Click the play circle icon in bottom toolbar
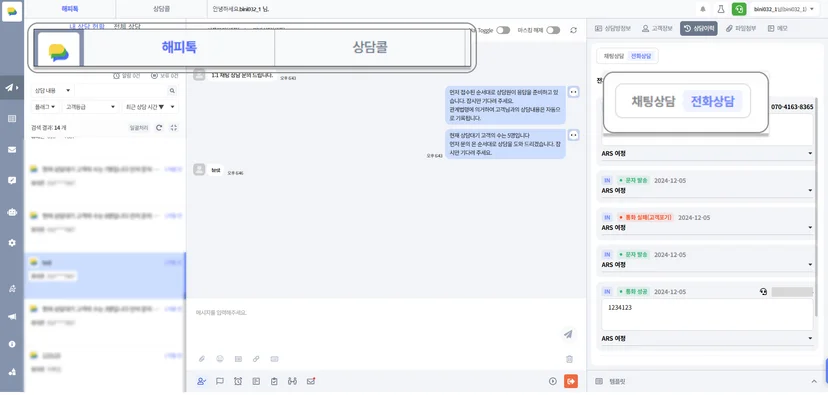Screen dimensions: 828x395 [553, 381]
